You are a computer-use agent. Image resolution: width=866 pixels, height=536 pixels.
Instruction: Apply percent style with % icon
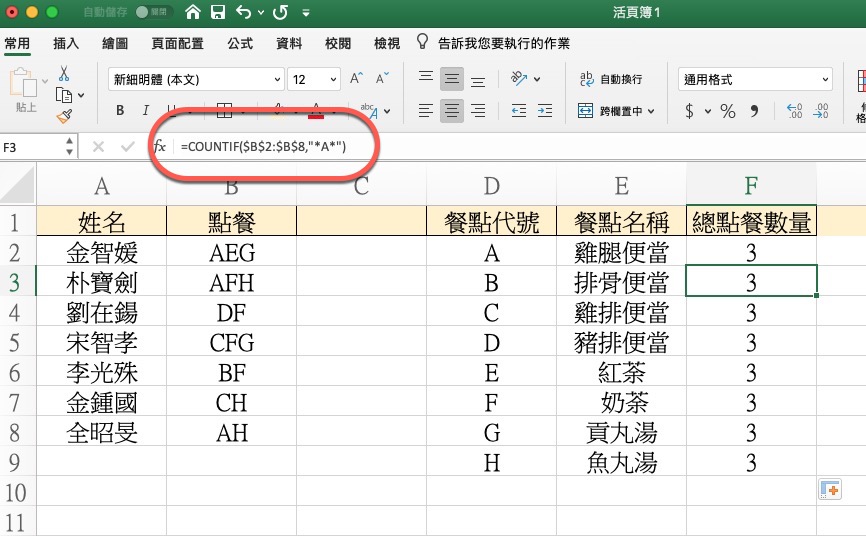coord(727,111)
